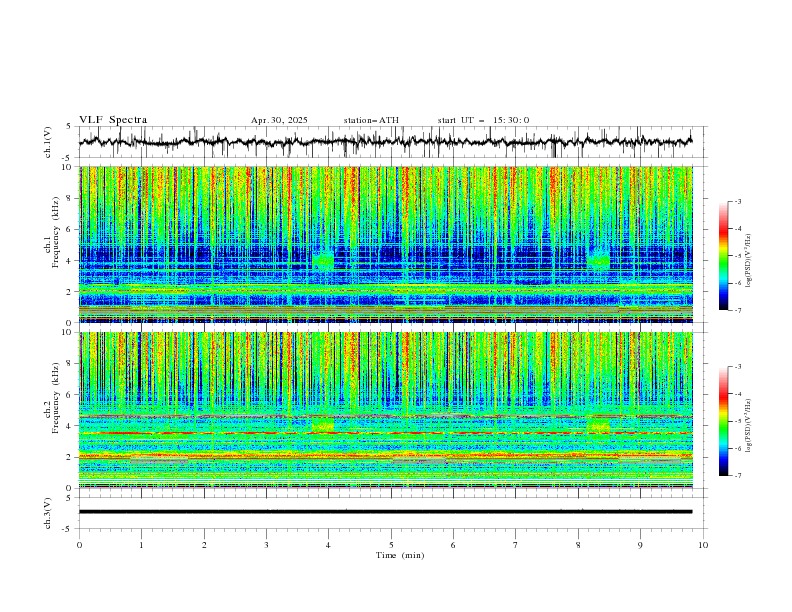Click the 'ch.3(V)' waveform axis label
Image resolution: width=792 pixels, height=612 pixels.
48,513
